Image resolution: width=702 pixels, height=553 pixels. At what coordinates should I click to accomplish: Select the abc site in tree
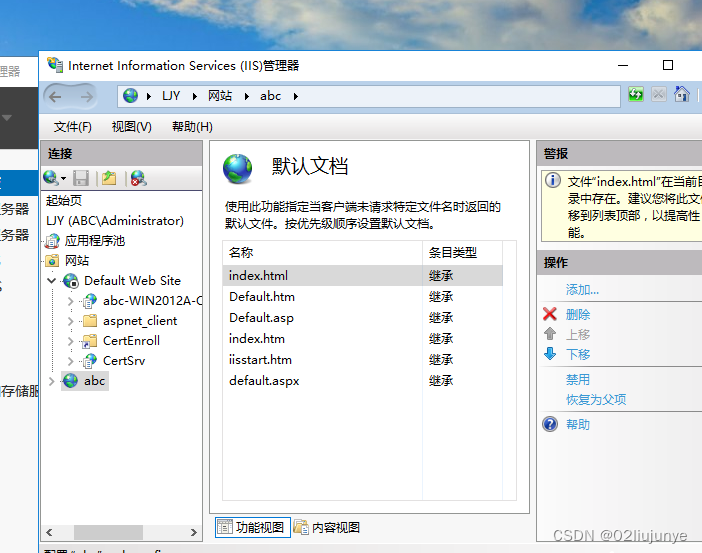(x=94, y=381)
